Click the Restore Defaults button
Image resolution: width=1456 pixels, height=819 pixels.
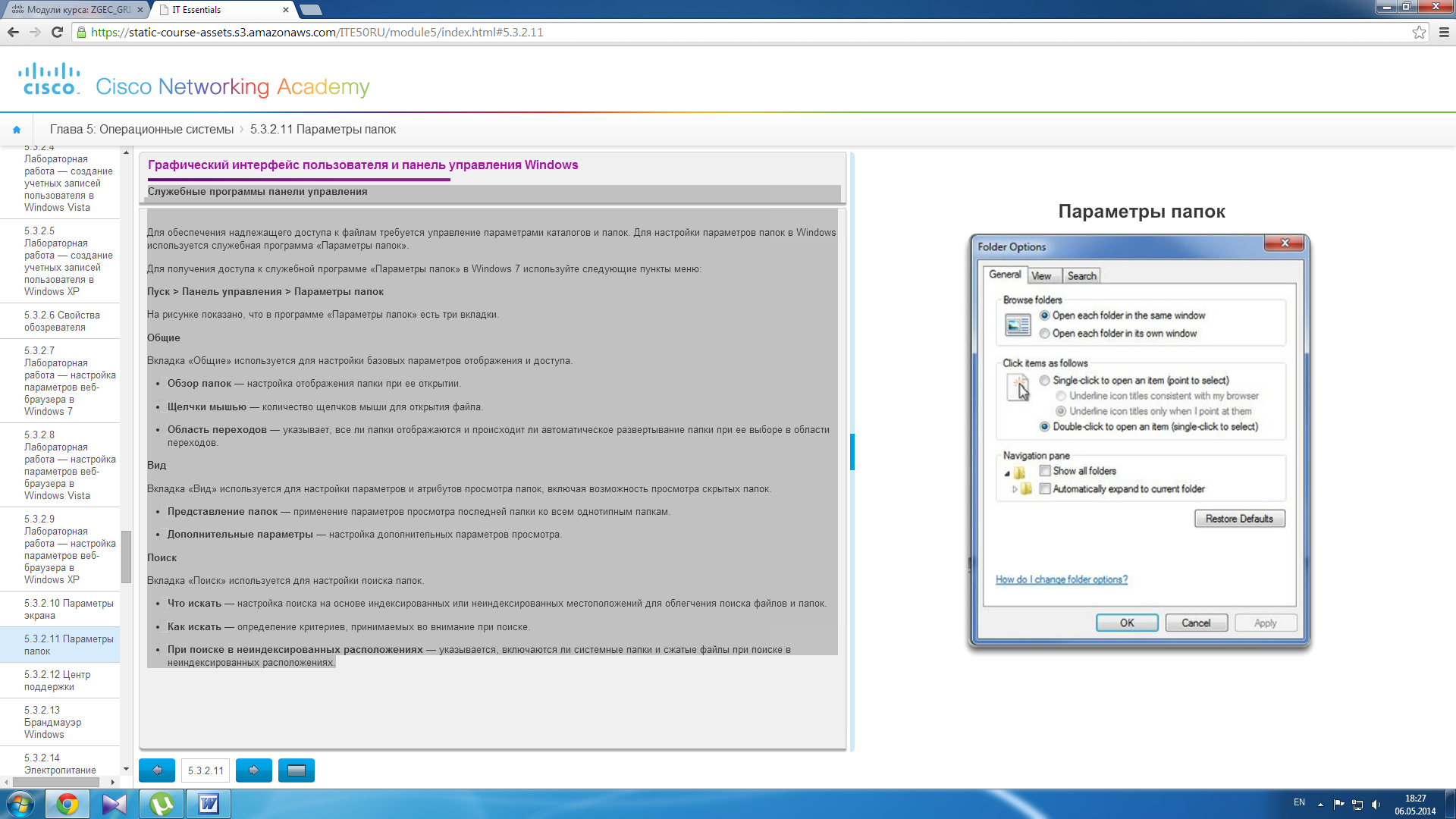[x=1240, y=519]
